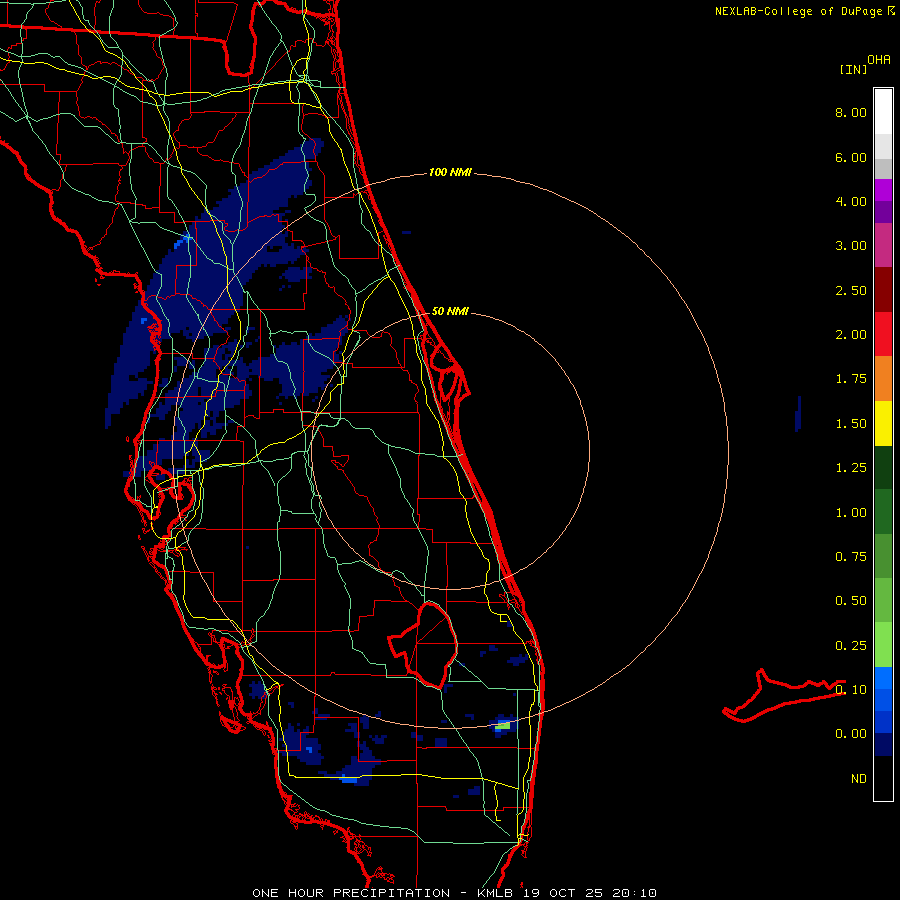Select the bright red 2.00 legend swatch
Screen dimensions: 900x900
(883, 334)
